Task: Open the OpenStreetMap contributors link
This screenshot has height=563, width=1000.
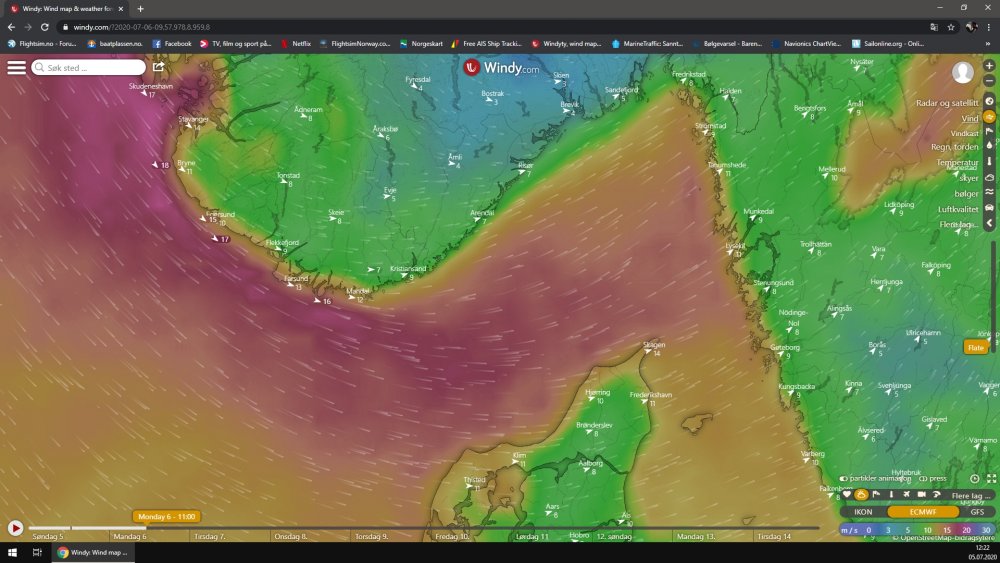Action: point(943,537)
